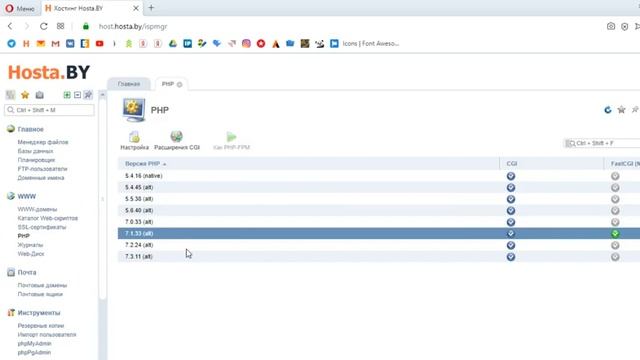Refresh the PHP list with blue reload icon
Screen dimensions: 640x360
tap(608, 110)
